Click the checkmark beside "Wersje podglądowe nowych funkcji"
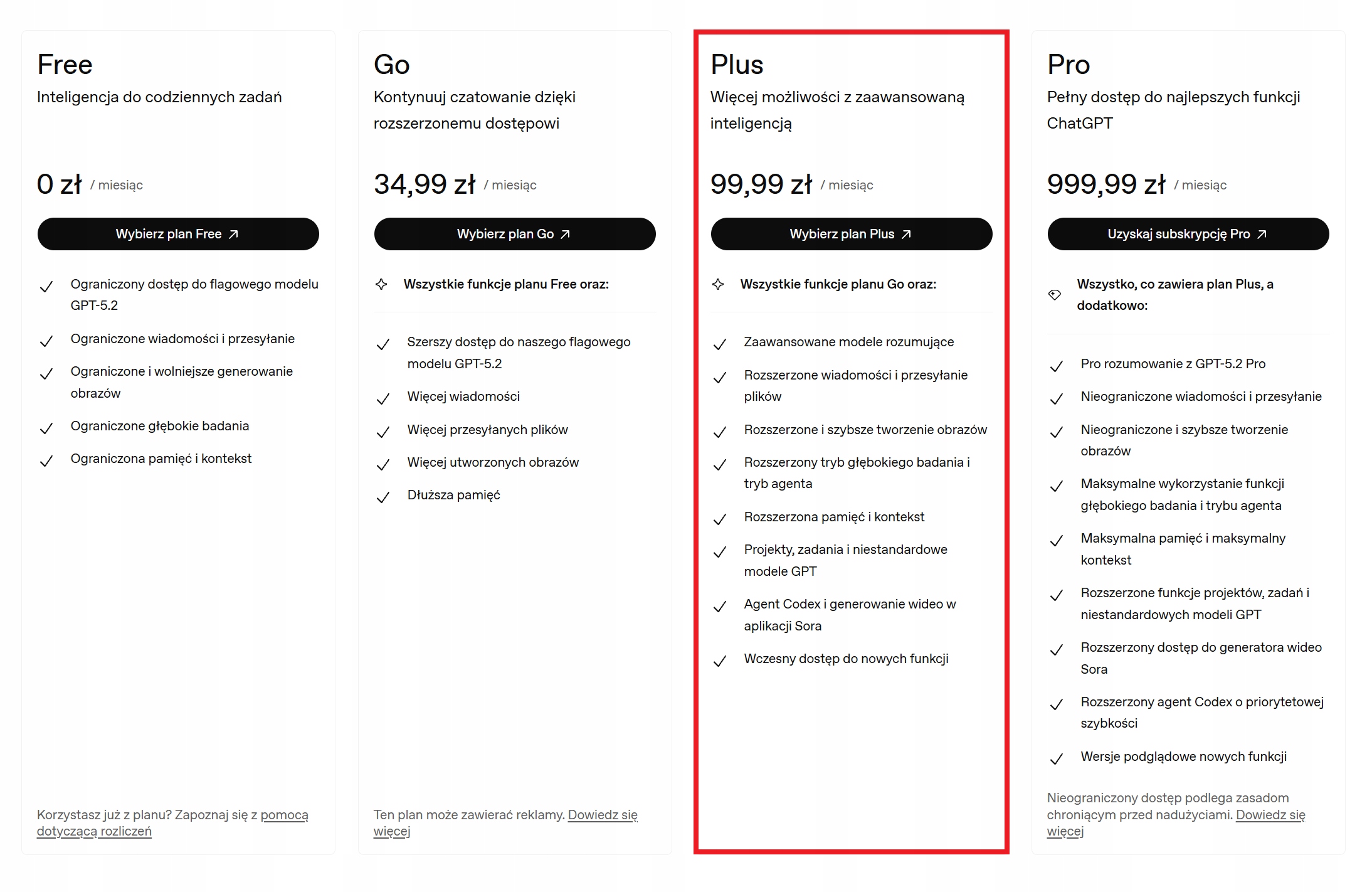 tap(1056, 760)
